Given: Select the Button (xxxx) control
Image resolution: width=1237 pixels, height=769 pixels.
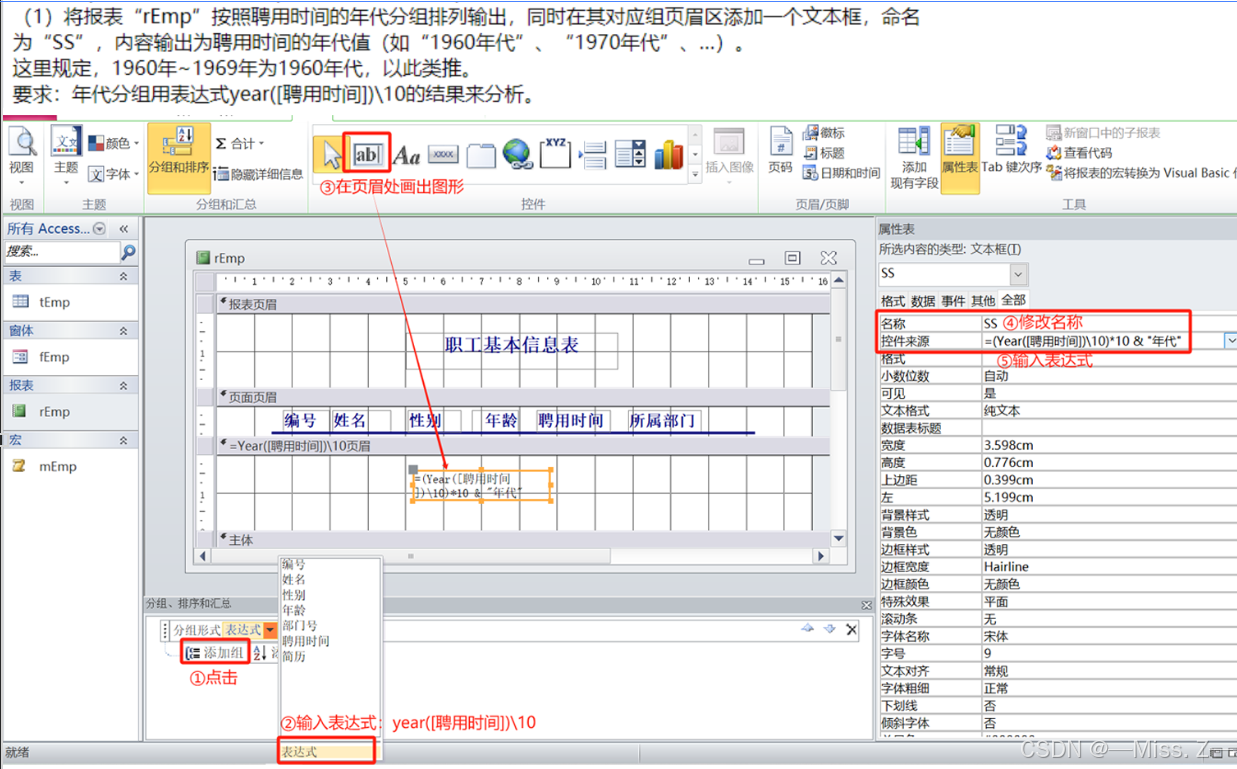Looking at the screenshot, I should click(443, 154).
